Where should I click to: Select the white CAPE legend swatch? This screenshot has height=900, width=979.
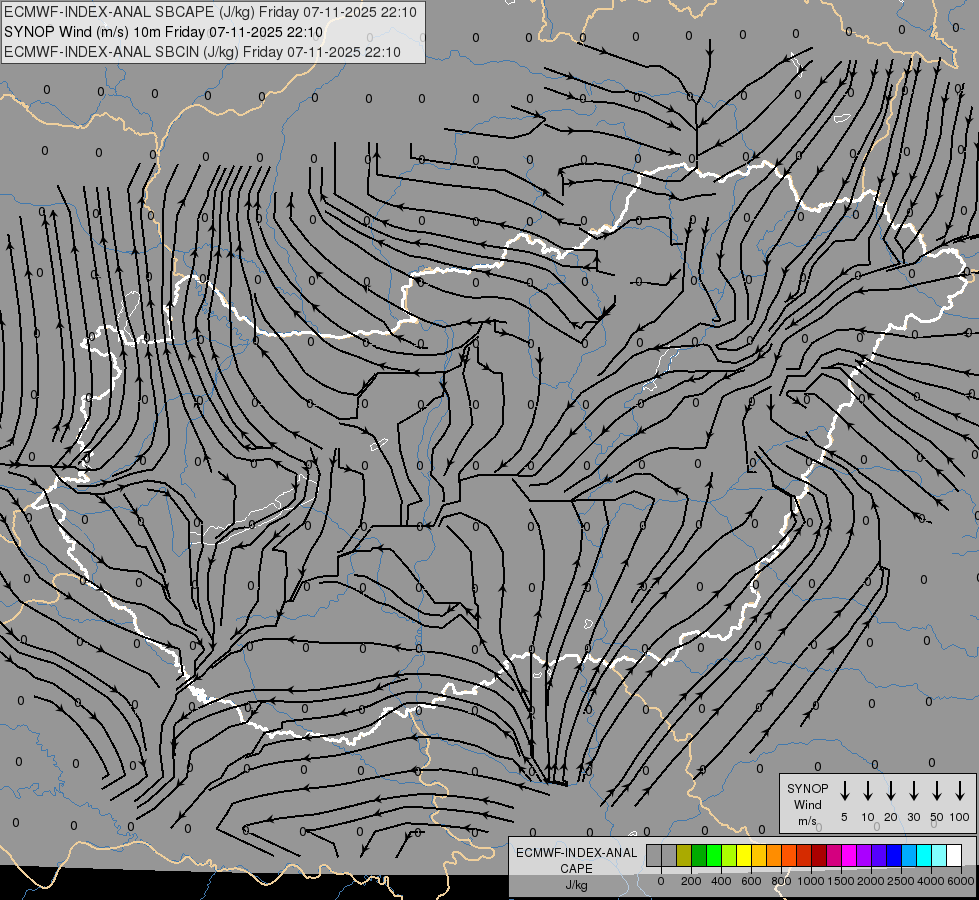(x=955, y=855)
